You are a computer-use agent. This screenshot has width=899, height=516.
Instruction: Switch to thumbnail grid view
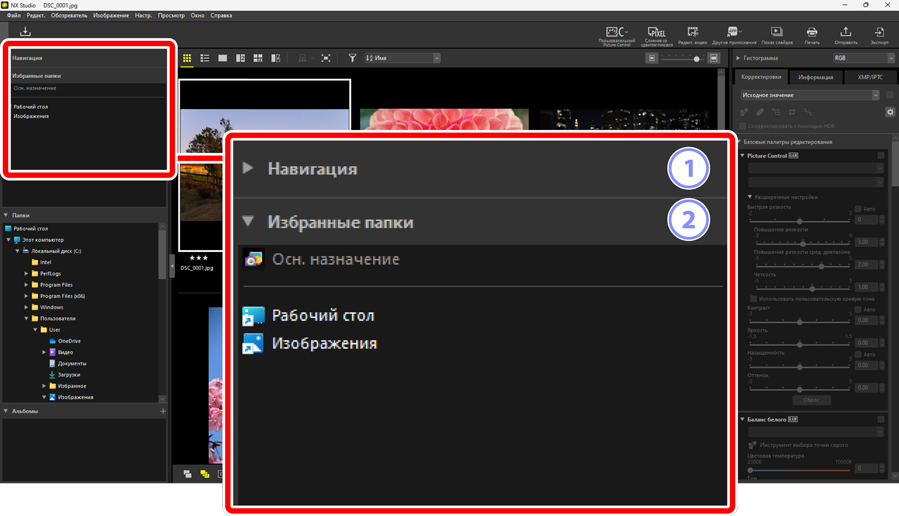pyautogui.click(x=187, y=59)
